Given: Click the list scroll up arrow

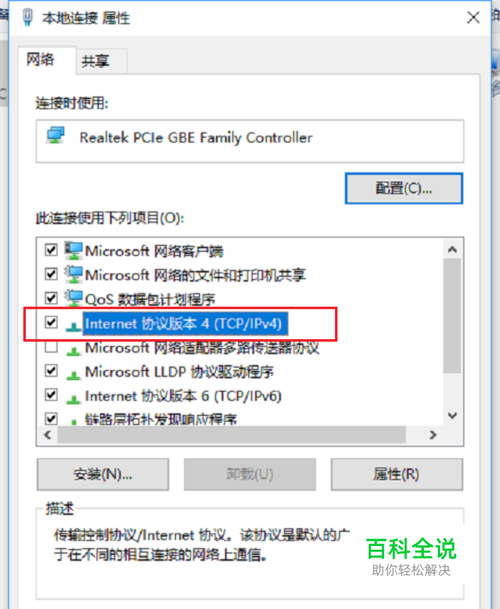Looking at the screenshot, I should pos(452,249).
